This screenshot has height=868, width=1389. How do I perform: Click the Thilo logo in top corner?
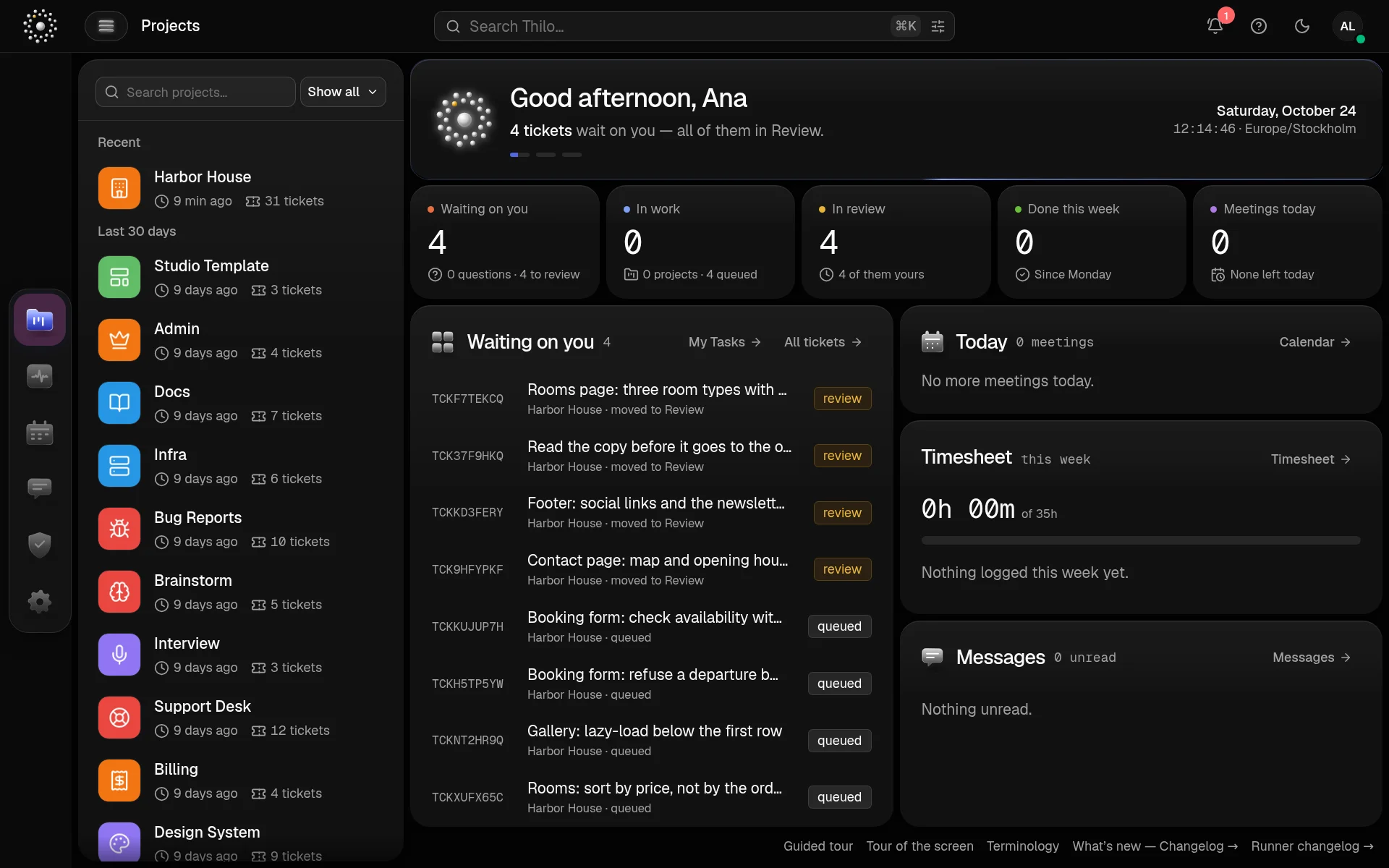[40, 26]
